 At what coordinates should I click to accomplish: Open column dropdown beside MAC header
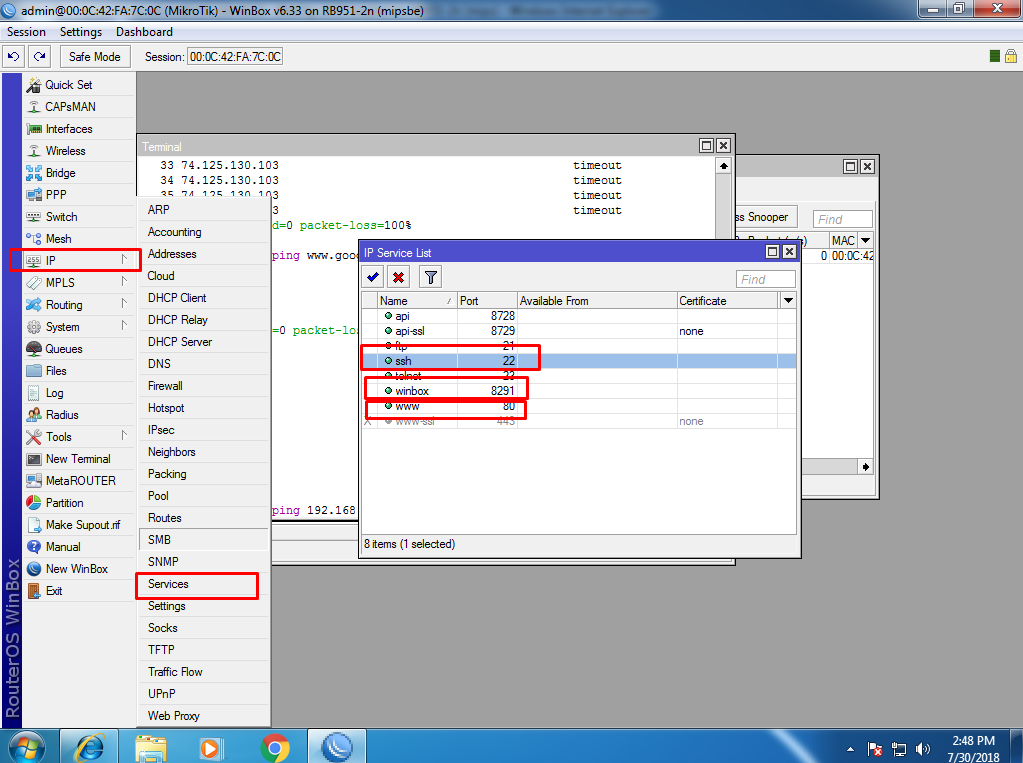[x=865, y=240]
